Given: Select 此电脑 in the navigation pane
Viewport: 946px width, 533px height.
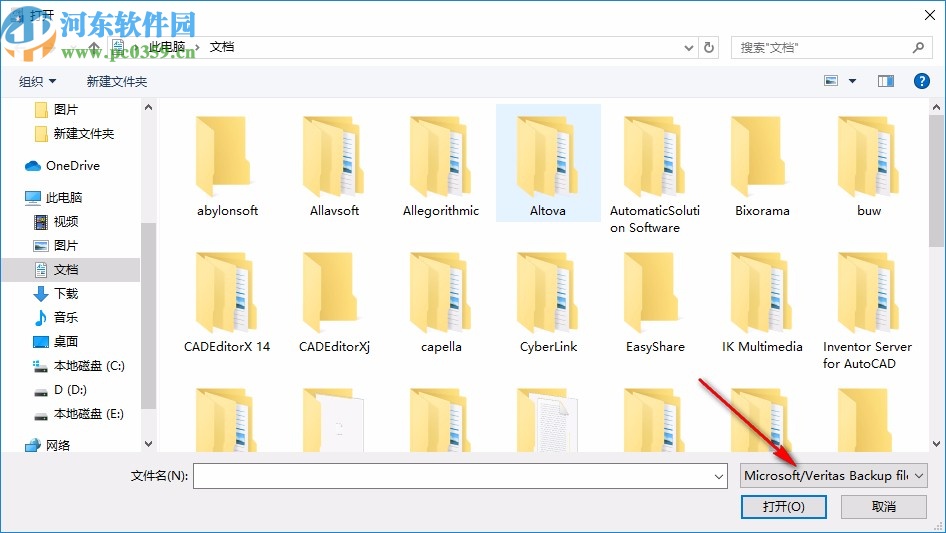Looking at the screenshot, I should tap(63, 197).
